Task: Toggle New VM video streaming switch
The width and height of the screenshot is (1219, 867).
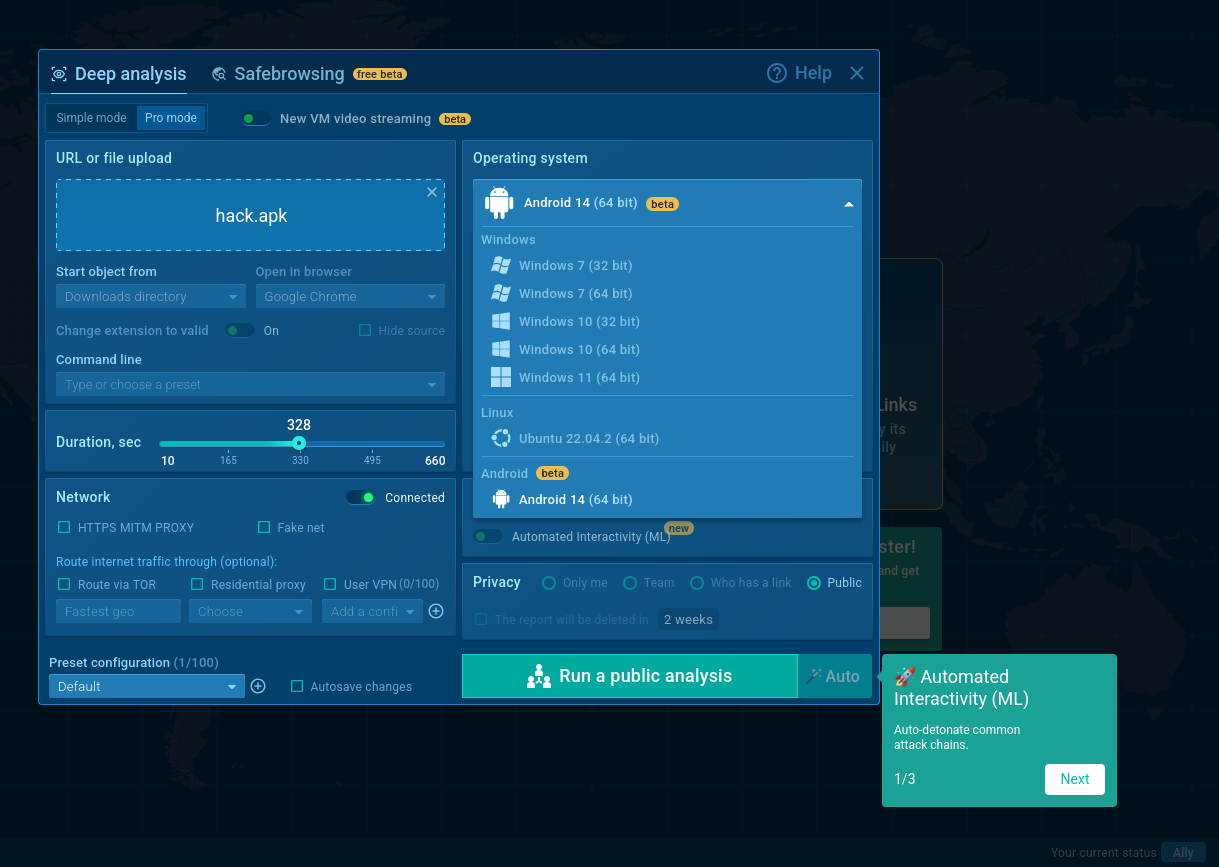Action: [x=256, y=118]
